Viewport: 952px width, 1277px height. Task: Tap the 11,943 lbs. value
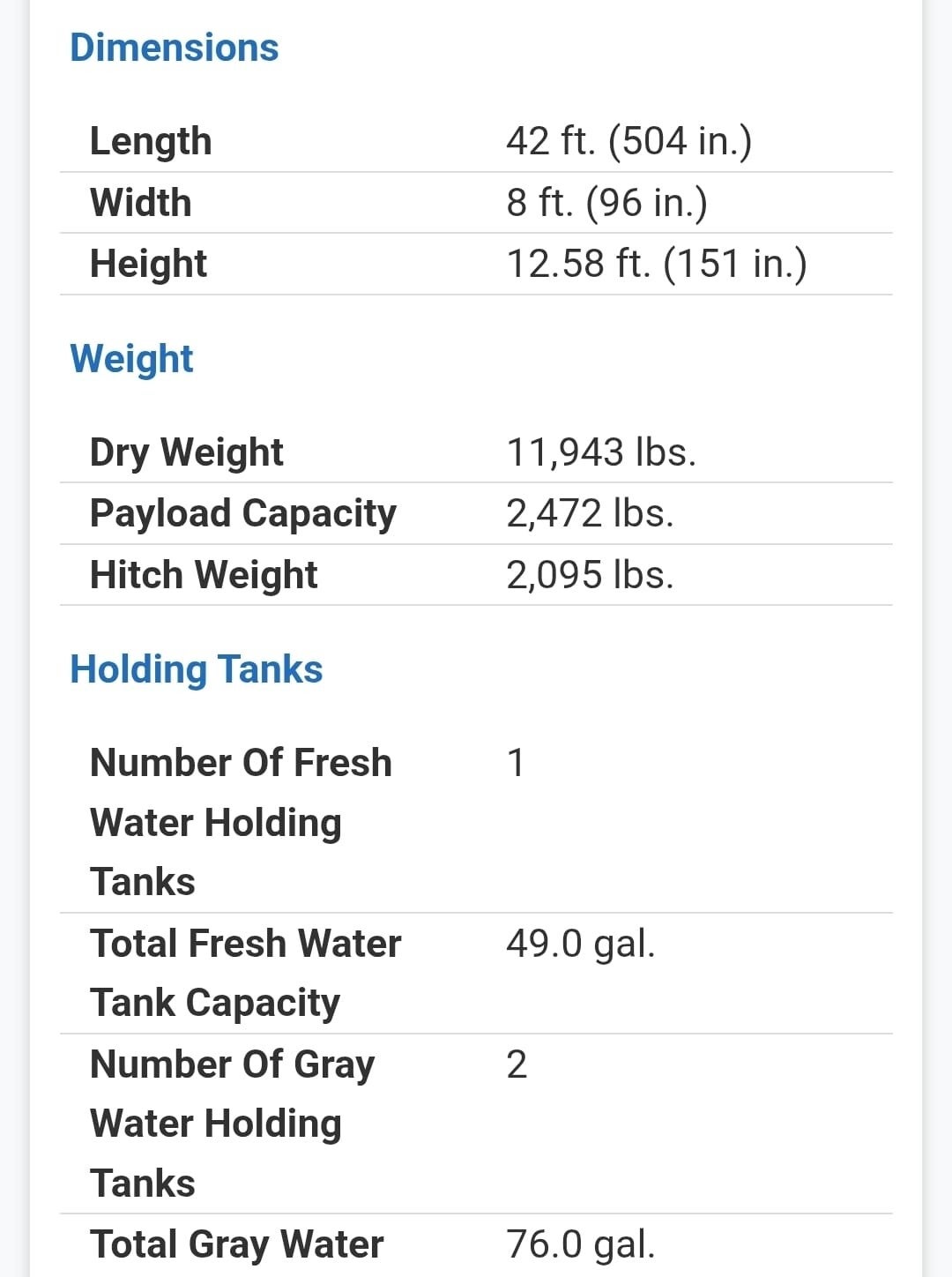tap(601, 452)
